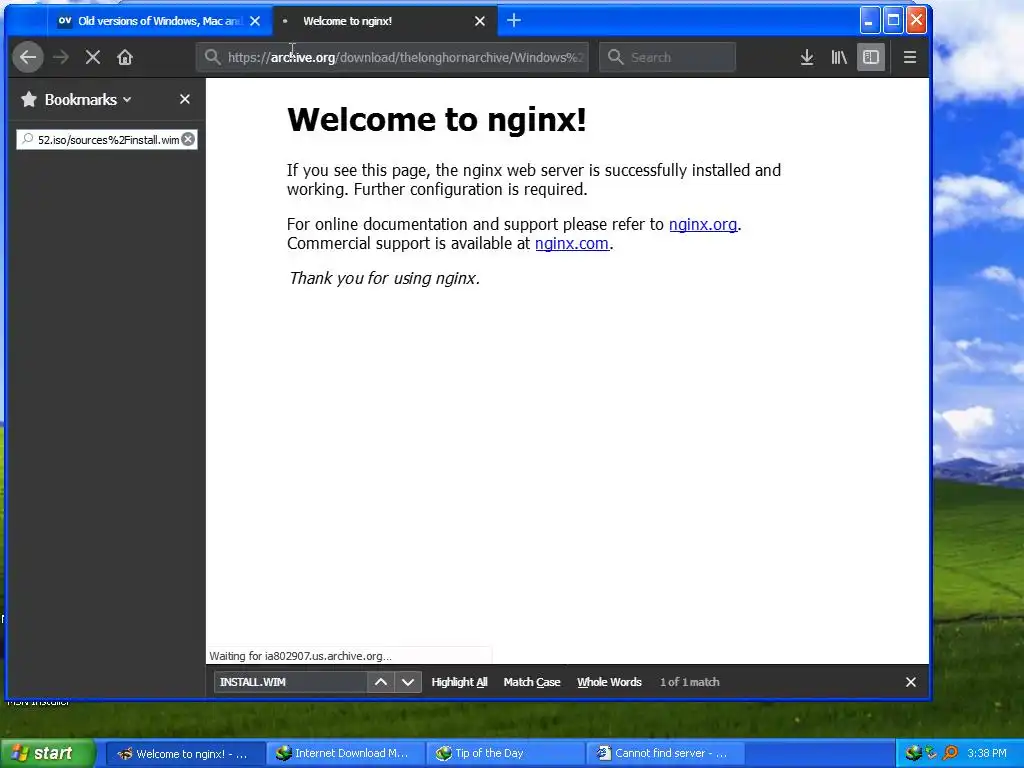This screenshot has width=1024, height=768.
Task: Close the find bar
Action: click(x=910, y=682)
